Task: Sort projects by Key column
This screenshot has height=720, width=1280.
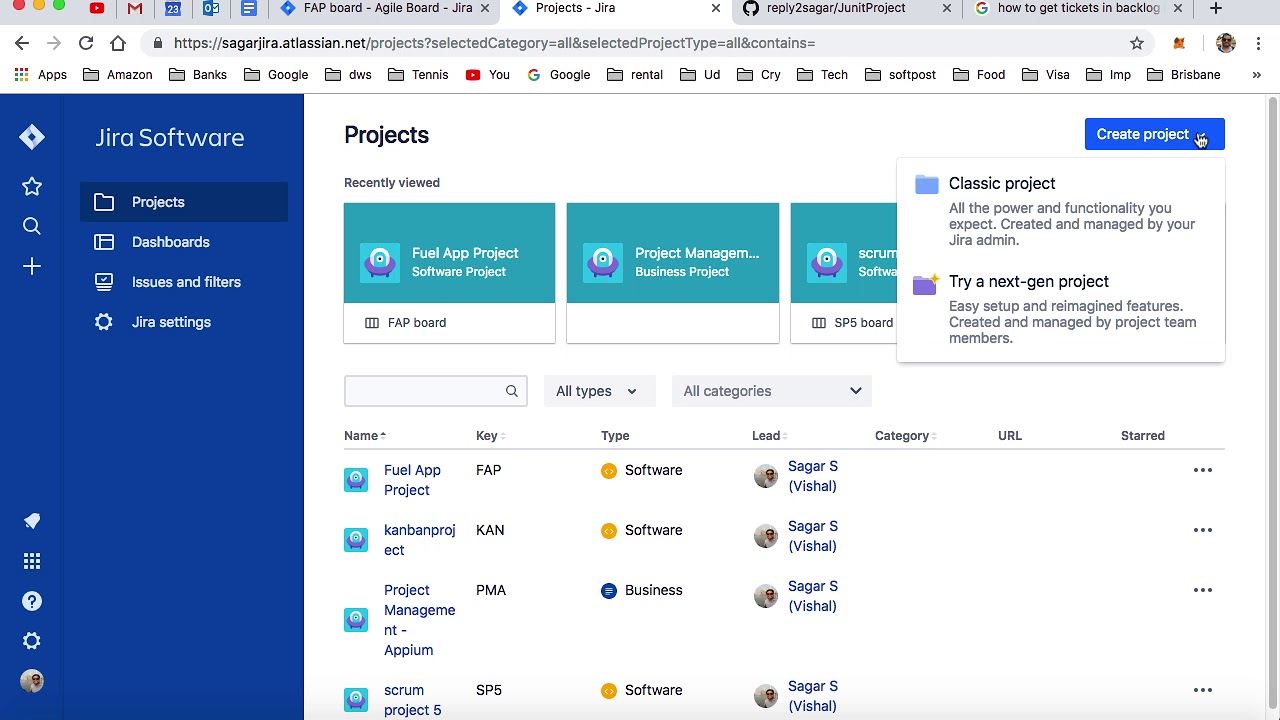Action: pos(490,436)
